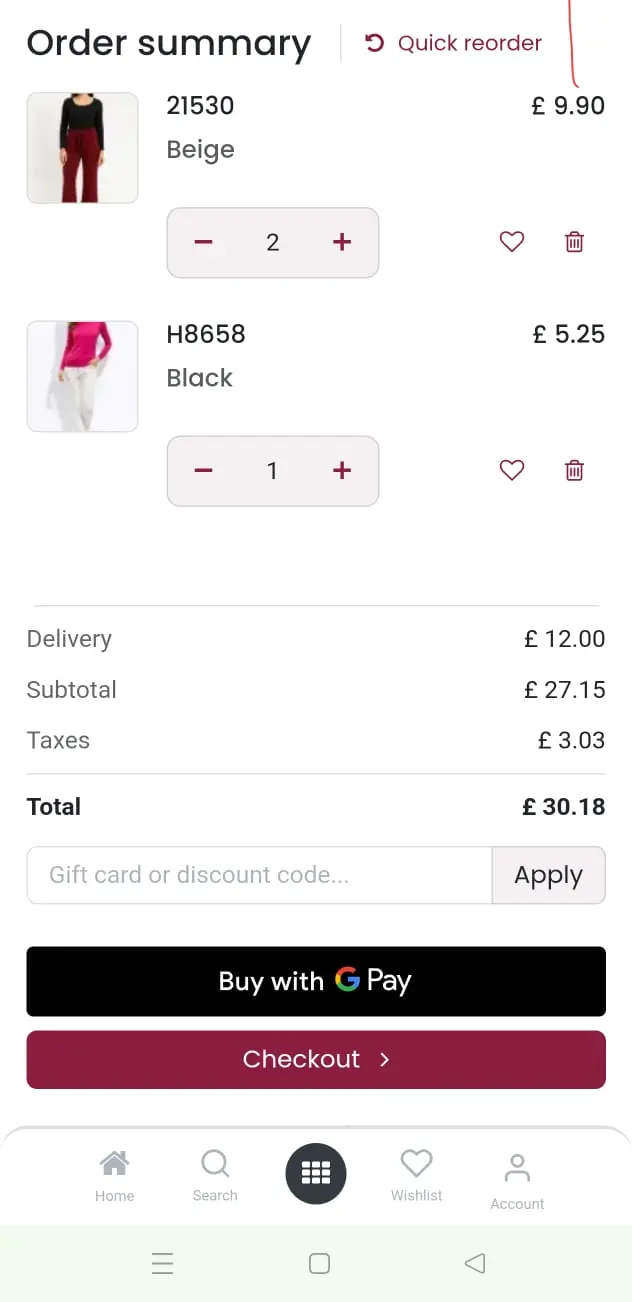Viewport: 632px width, 1302px height.
Task: Increase quantity of item 21530
Action: point(342,242)
